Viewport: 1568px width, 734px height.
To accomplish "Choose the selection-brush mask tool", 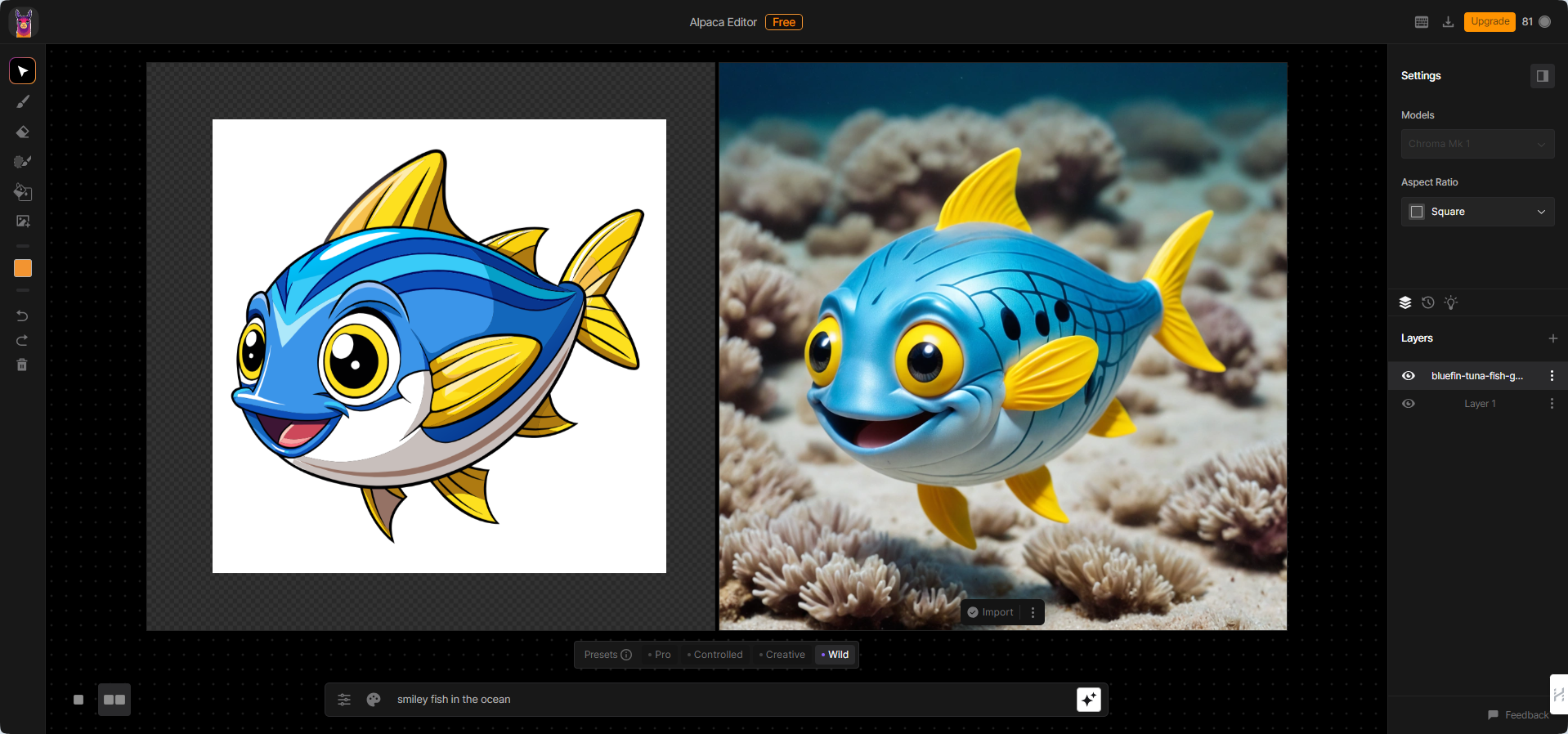I will coord(23,162).
